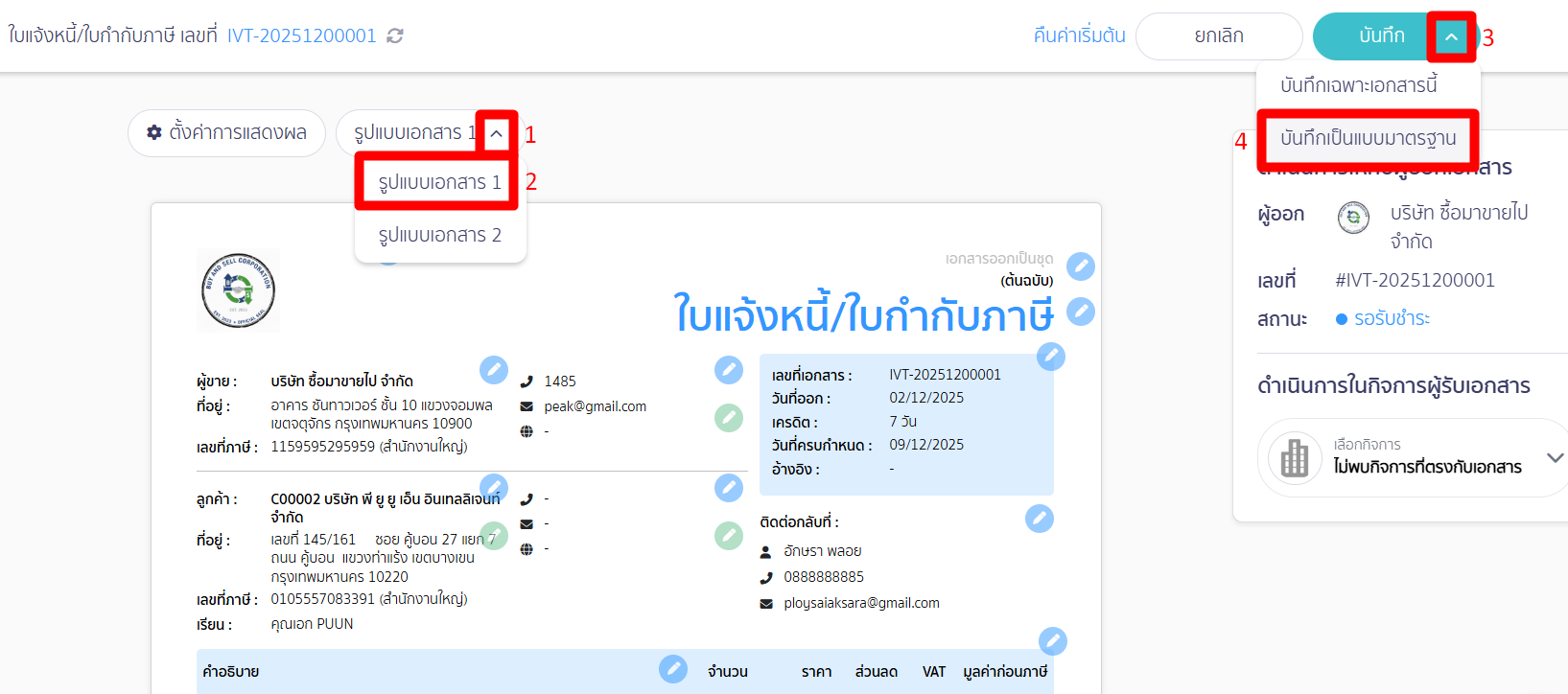1568x694 pixels.
Task: Click the ราคา column header
Action: [x=816, y=672]
